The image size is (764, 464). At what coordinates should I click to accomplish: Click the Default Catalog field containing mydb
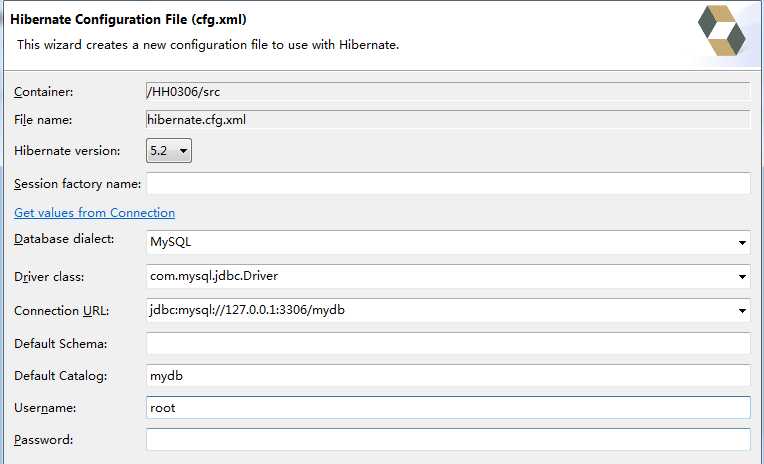tap(448, 376)
